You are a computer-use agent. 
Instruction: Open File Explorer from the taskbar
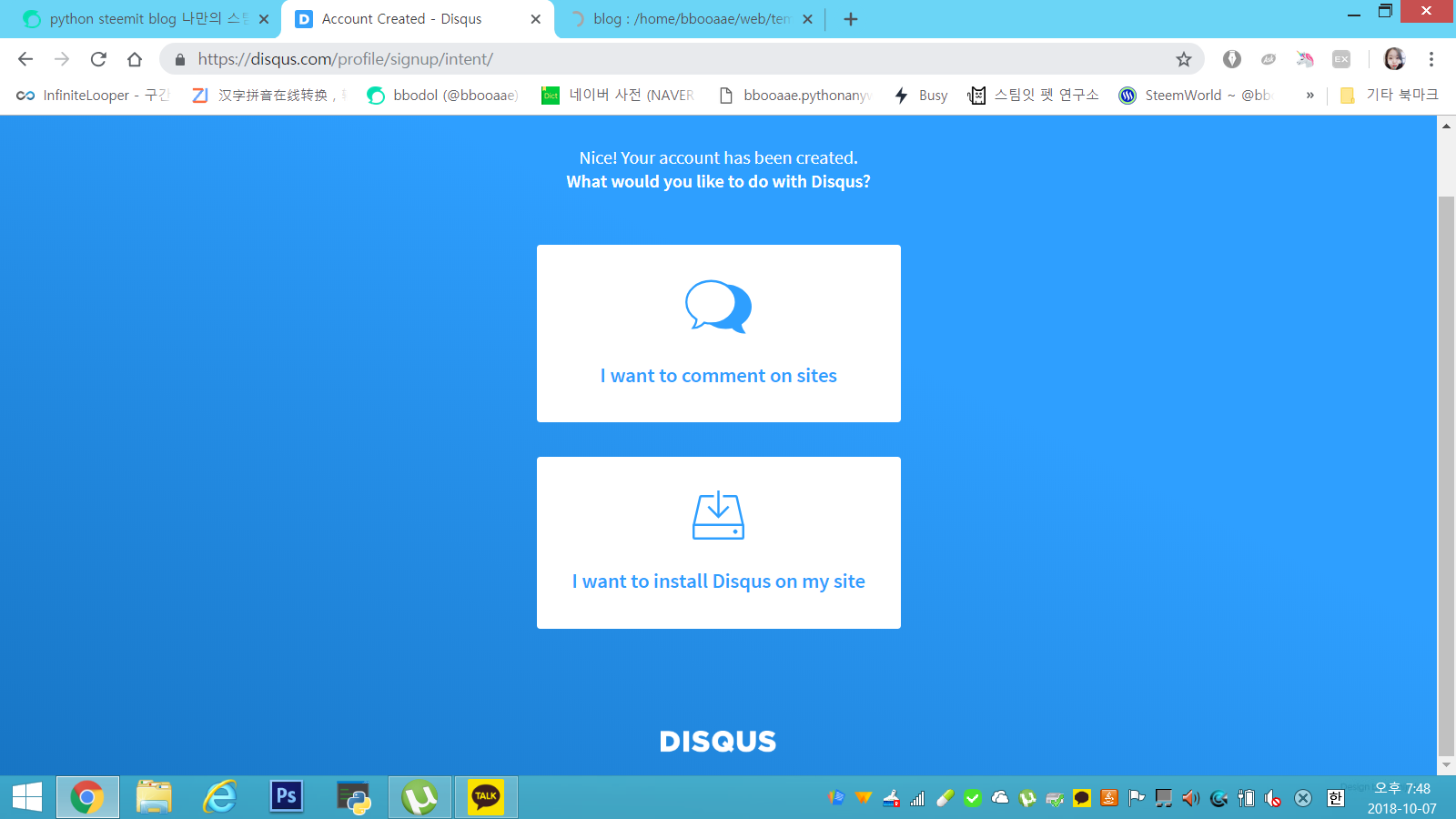click(x=154, y=797)
